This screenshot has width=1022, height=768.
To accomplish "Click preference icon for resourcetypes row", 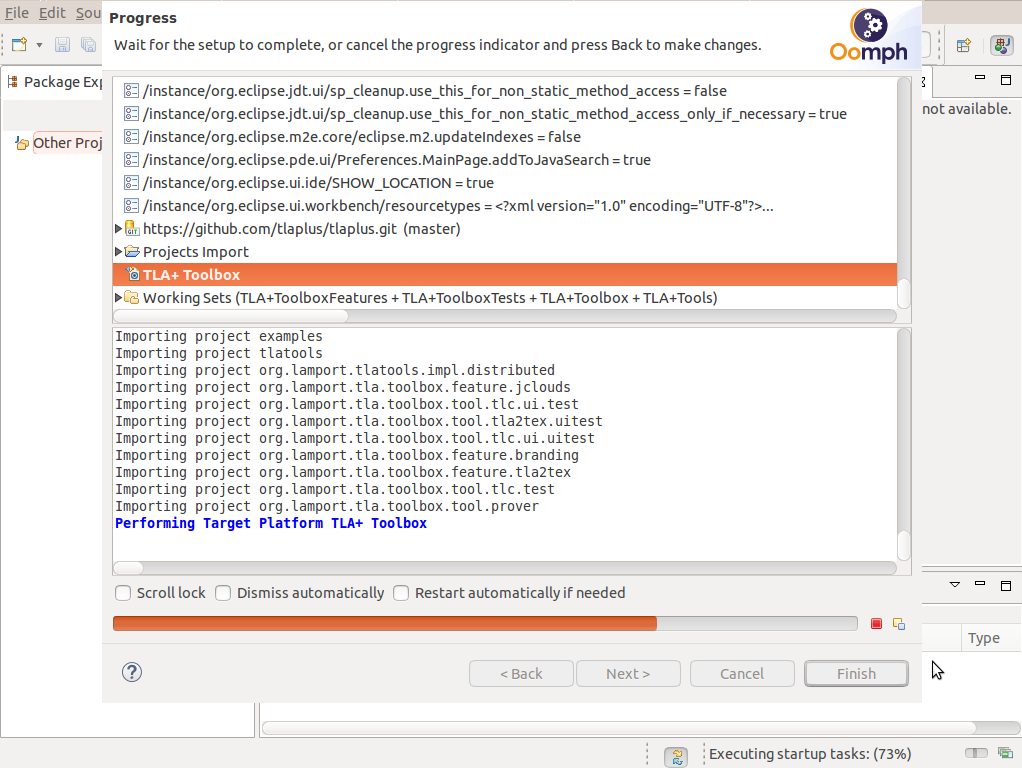I will pyautogui.click(x=131, y=206).
